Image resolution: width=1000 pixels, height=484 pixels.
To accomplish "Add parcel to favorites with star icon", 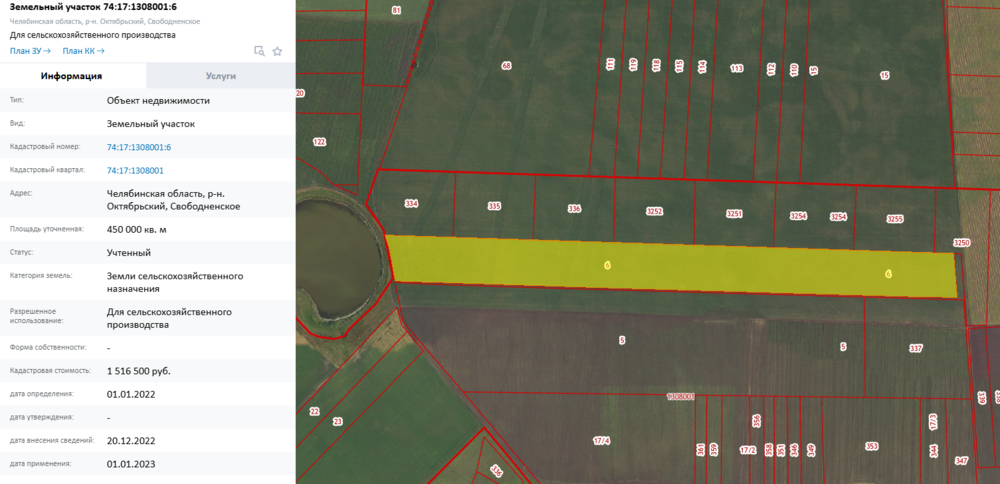I will pyautogui.click(x=277, y=51).
